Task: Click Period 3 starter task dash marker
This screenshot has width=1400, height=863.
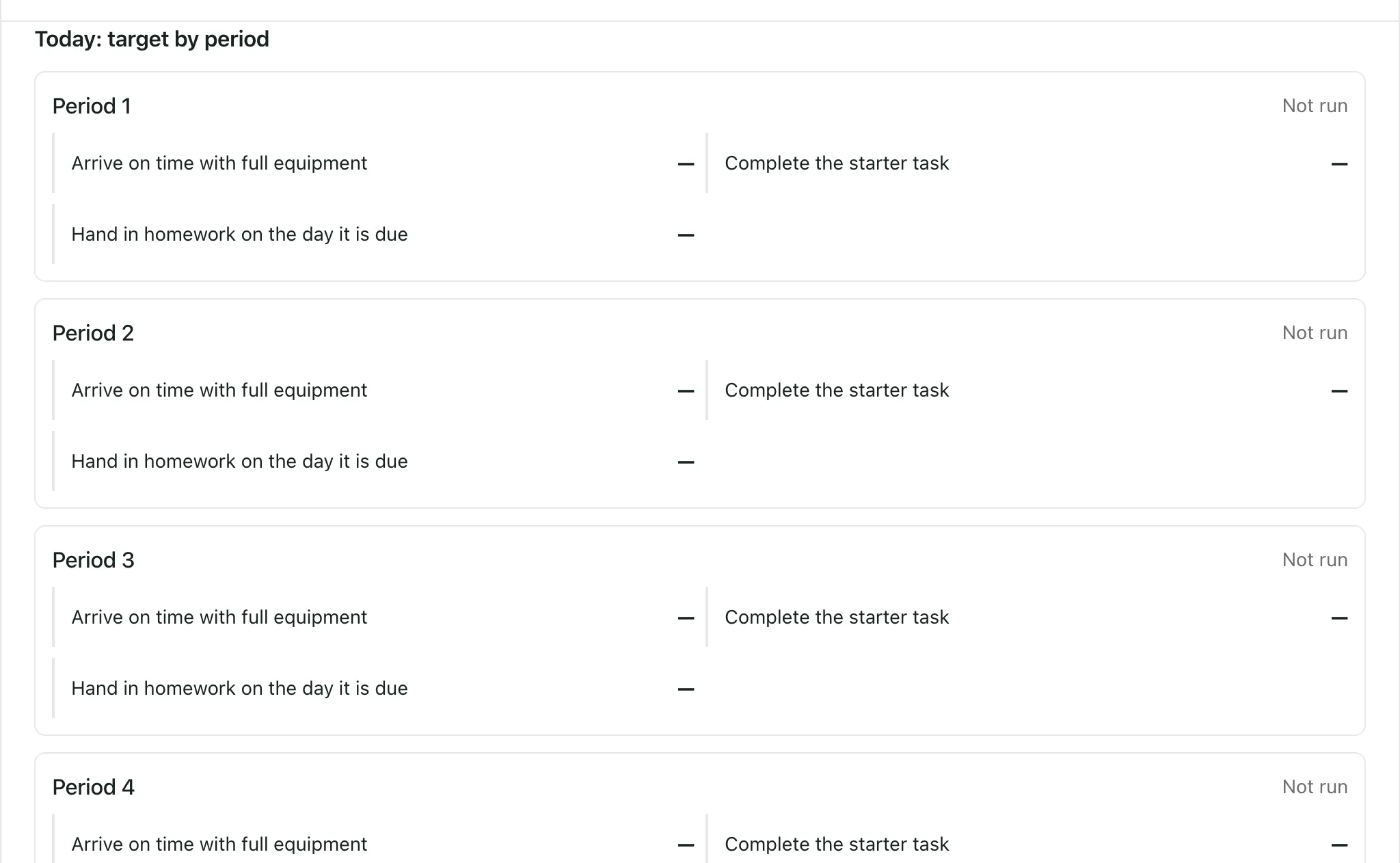Action: (x=1339, y=618)
